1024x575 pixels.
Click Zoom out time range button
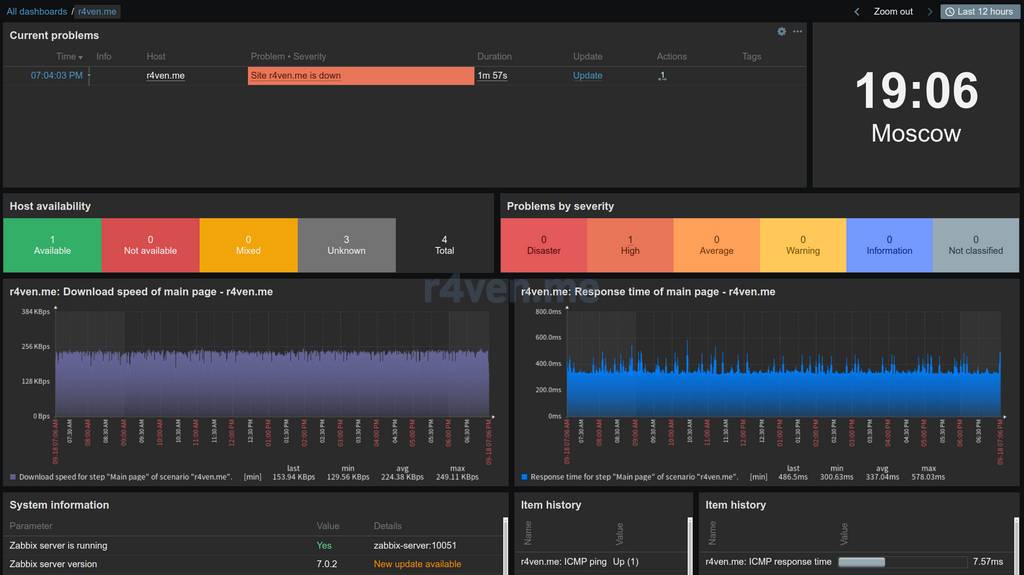click(893, 12)
